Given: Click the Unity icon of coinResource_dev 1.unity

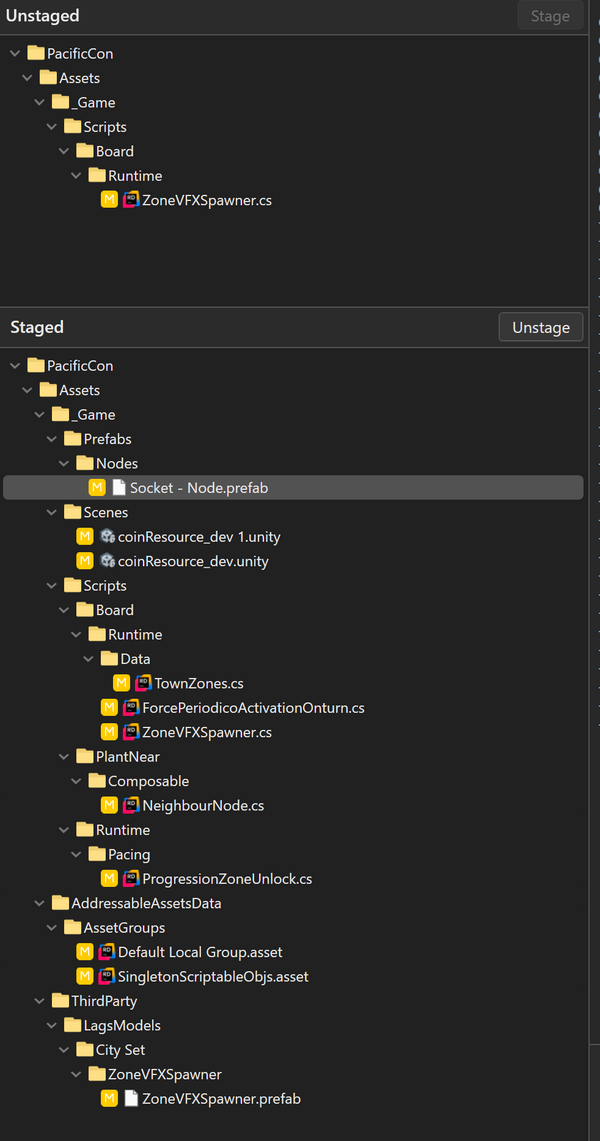Looking at the screenshot, I should pos(108,537).
